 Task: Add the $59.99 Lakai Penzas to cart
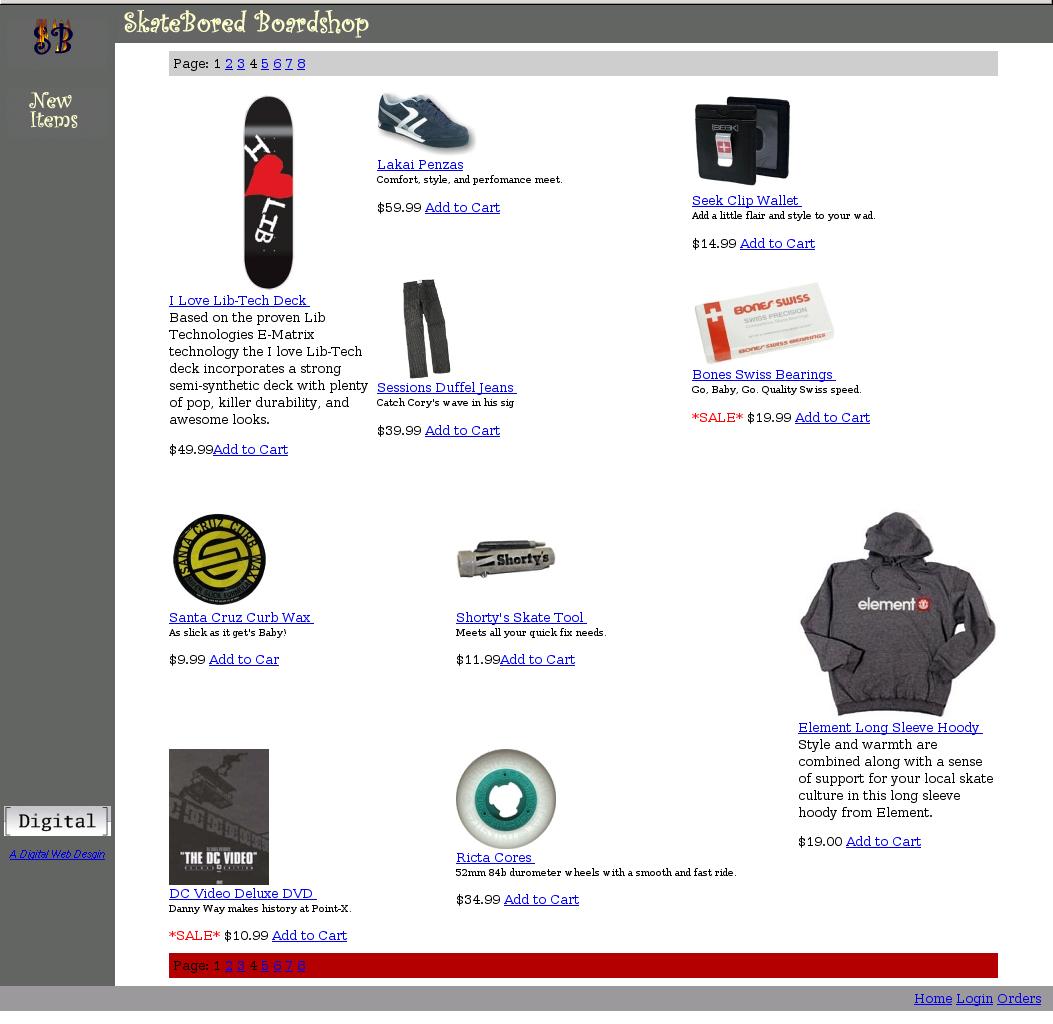462,207
